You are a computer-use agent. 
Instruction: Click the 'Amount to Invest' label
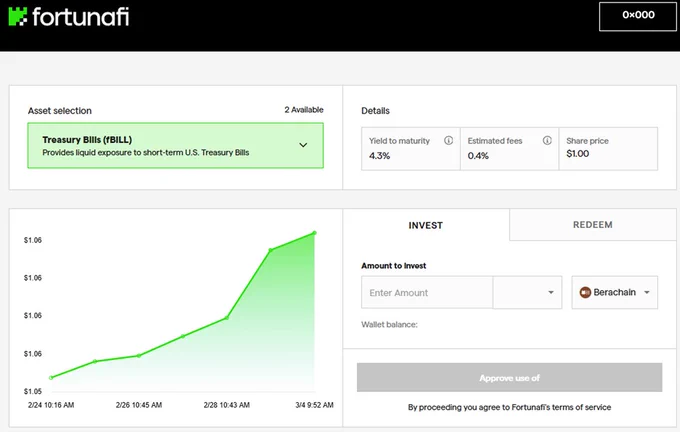point(393,265)
